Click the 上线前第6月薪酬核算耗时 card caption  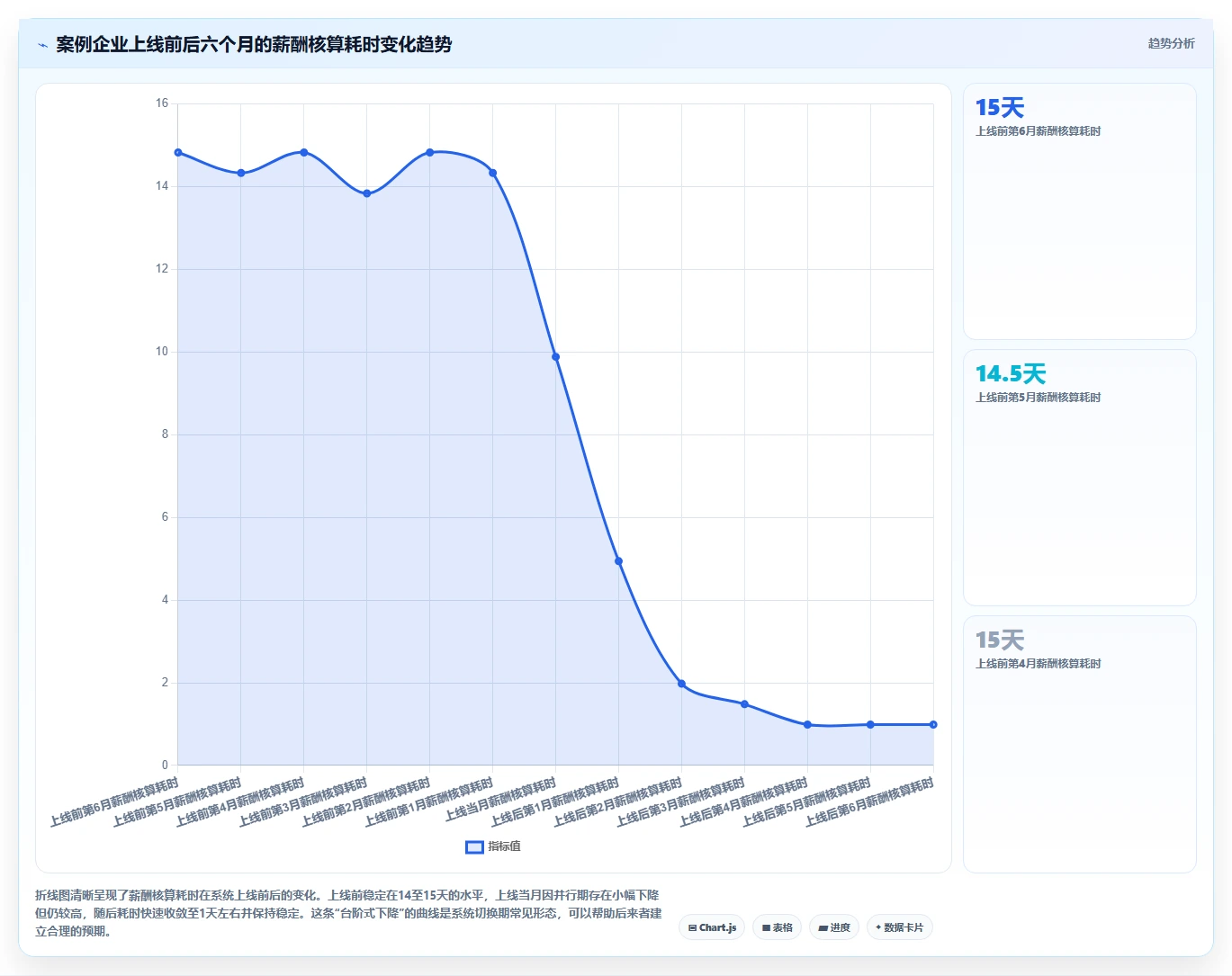pos(1039,131)
